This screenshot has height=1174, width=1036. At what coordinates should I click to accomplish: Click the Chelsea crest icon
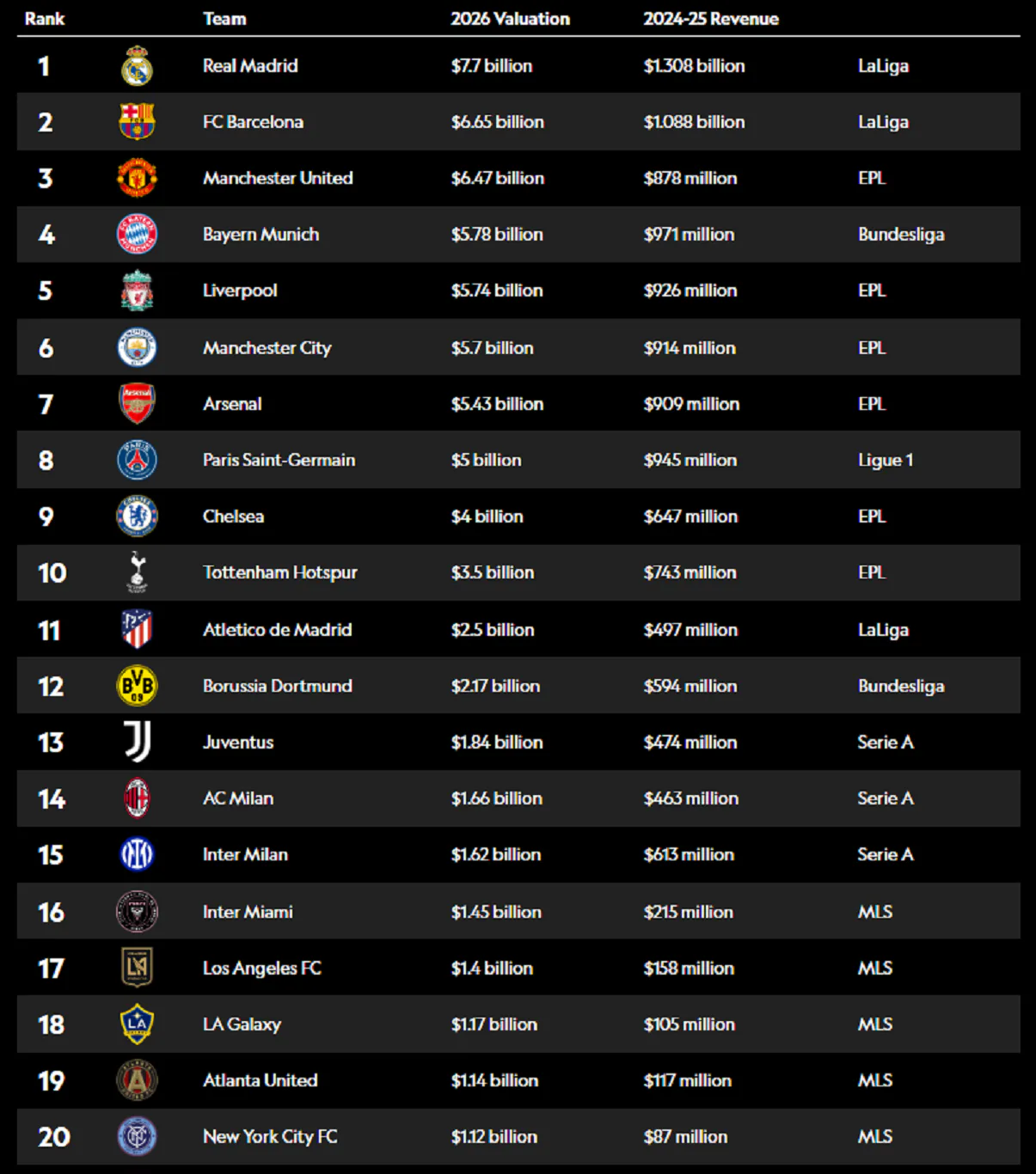coord(137,517)
